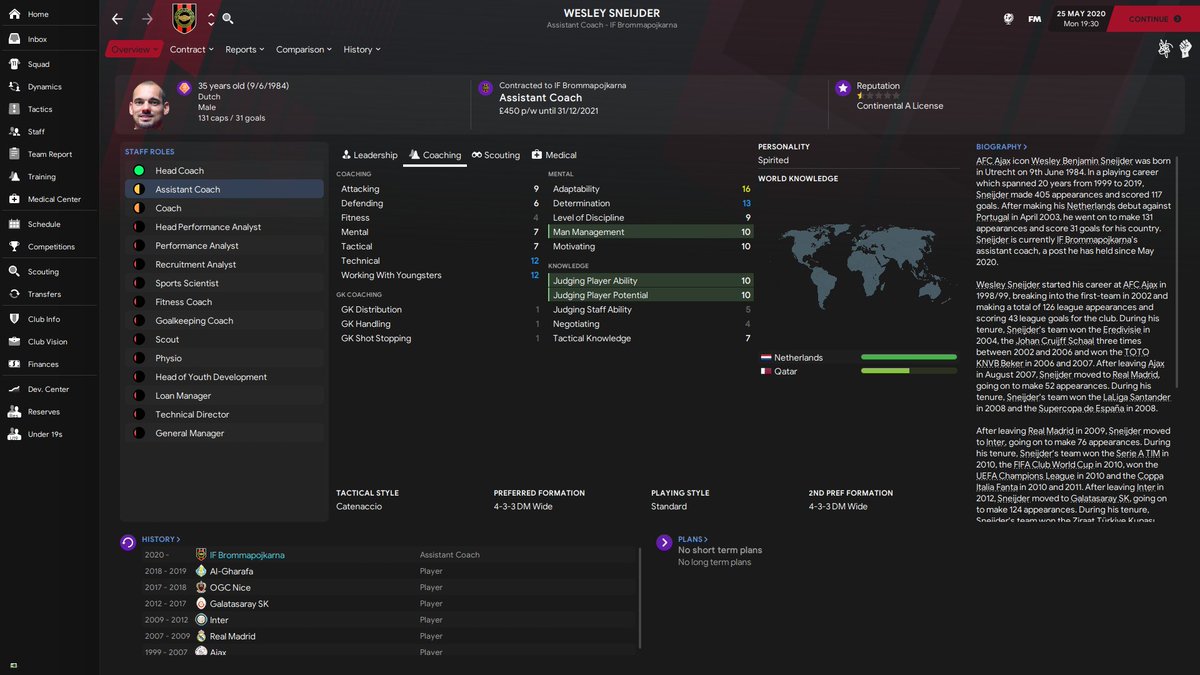Click the search magnifier icon
The width and height of the screenshot is (1200, 675).
click(228, 19)
